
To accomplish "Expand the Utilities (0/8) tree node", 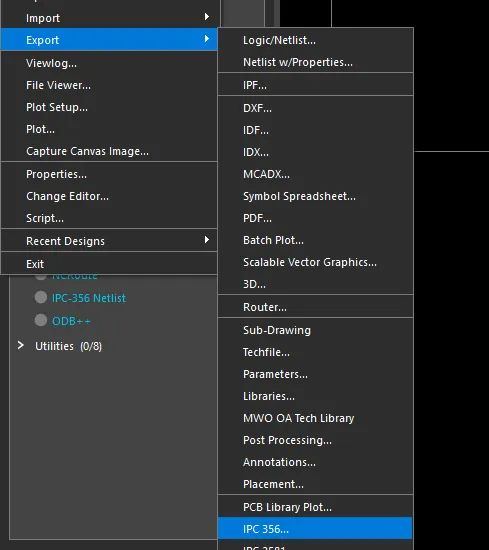I will (21, 346).
